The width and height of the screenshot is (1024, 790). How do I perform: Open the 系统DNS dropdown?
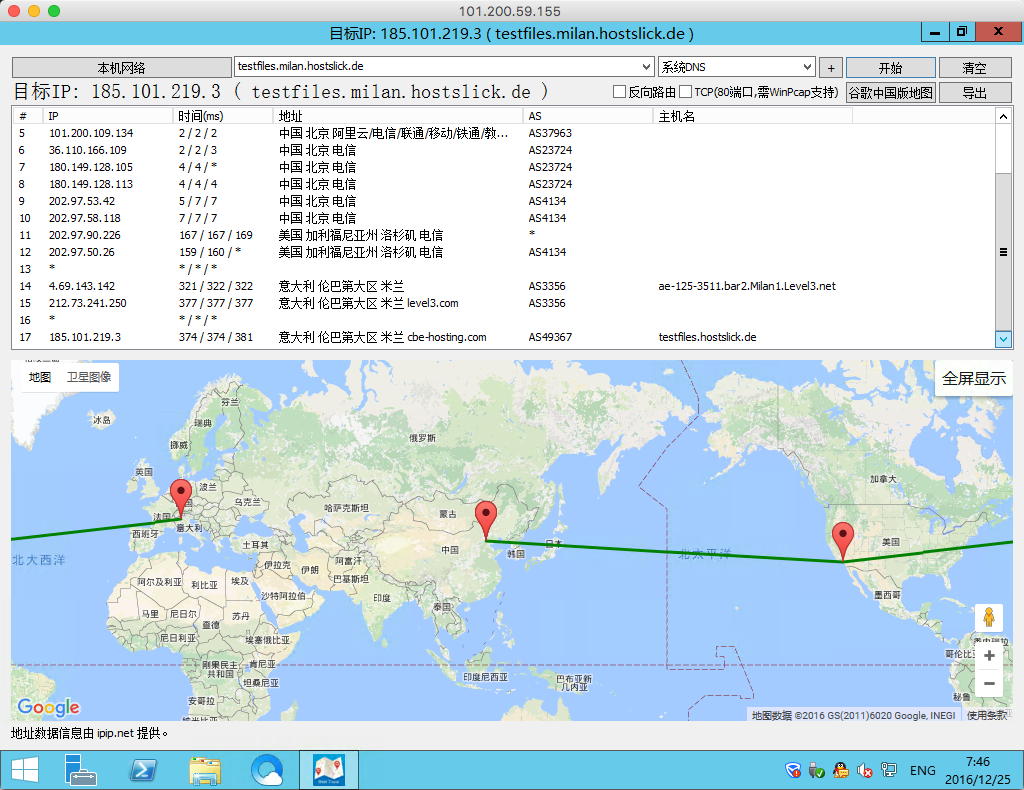click(737, 67)
